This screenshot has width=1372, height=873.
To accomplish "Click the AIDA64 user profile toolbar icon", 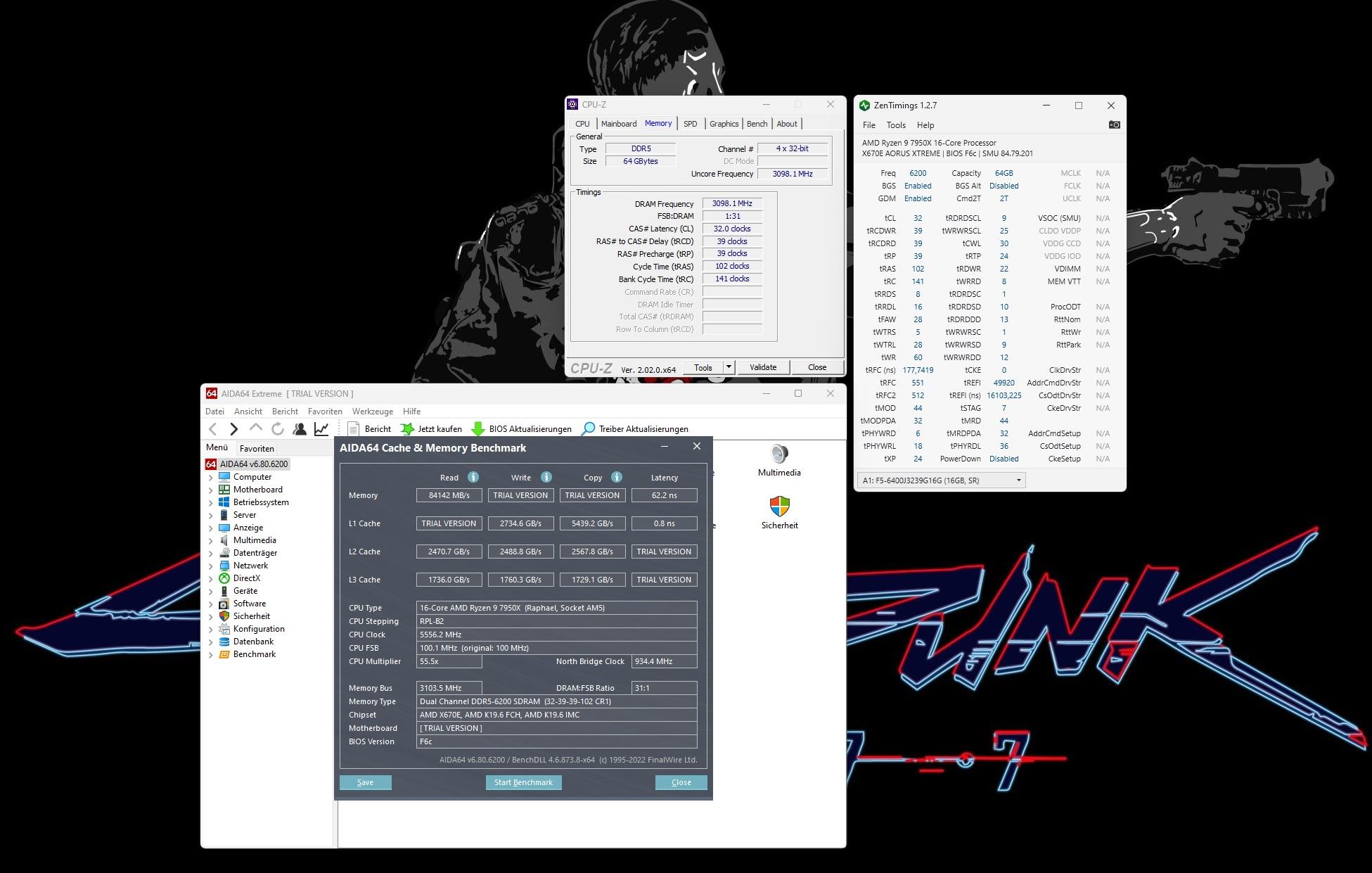I will pyautogui.click(x=300, y=428).
